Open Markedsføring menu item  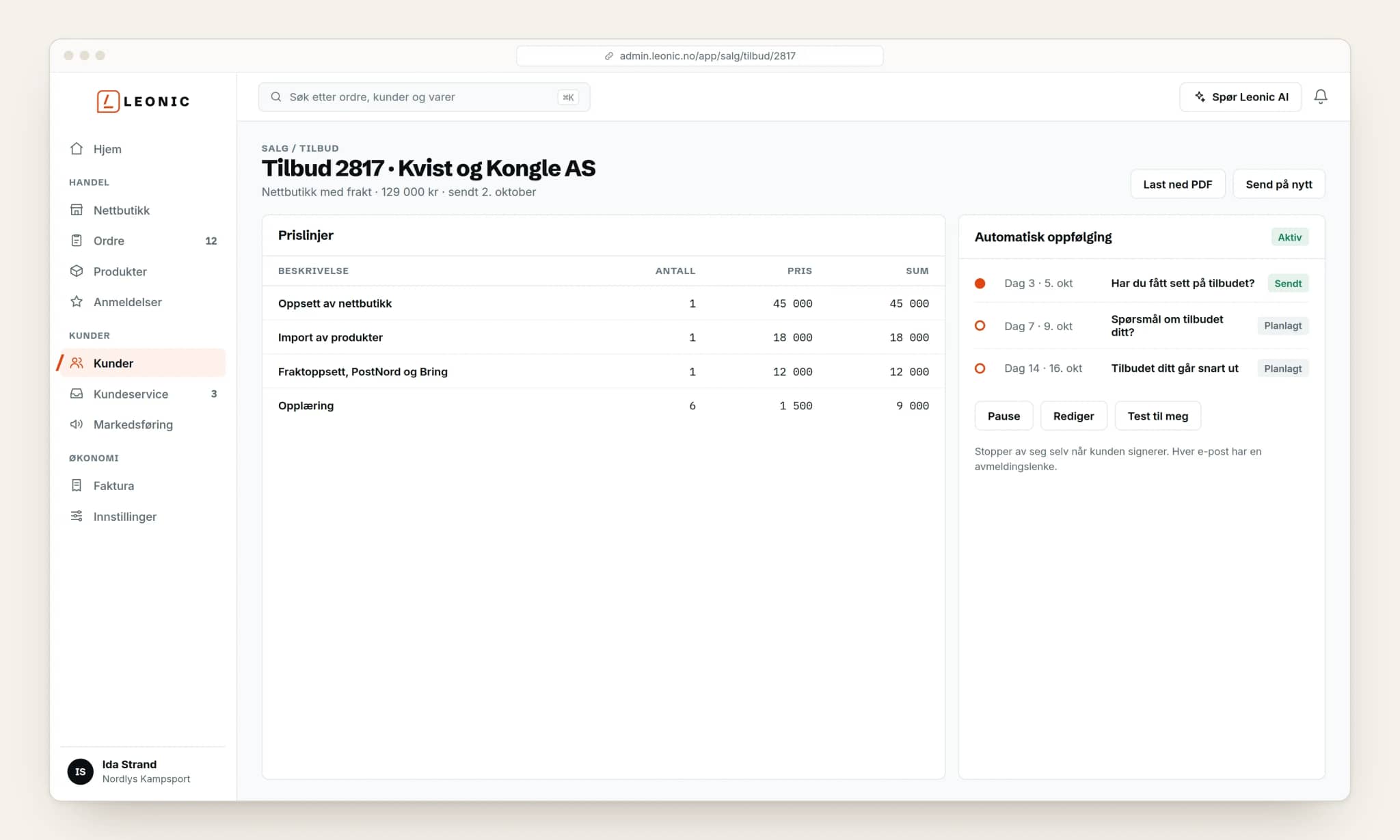[143, 424]
